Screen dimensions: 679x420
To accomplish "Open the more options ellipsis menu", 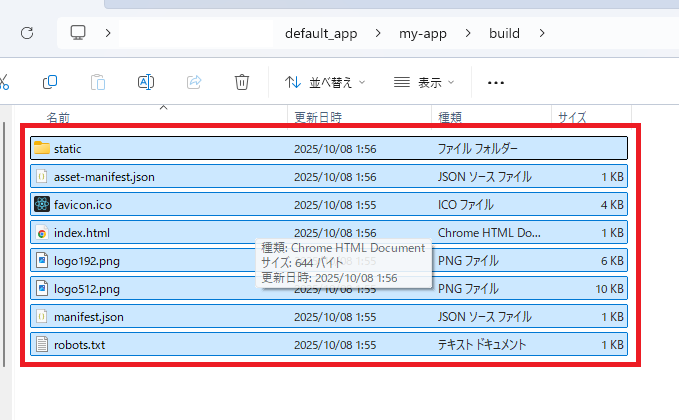I will click(496, 83).
